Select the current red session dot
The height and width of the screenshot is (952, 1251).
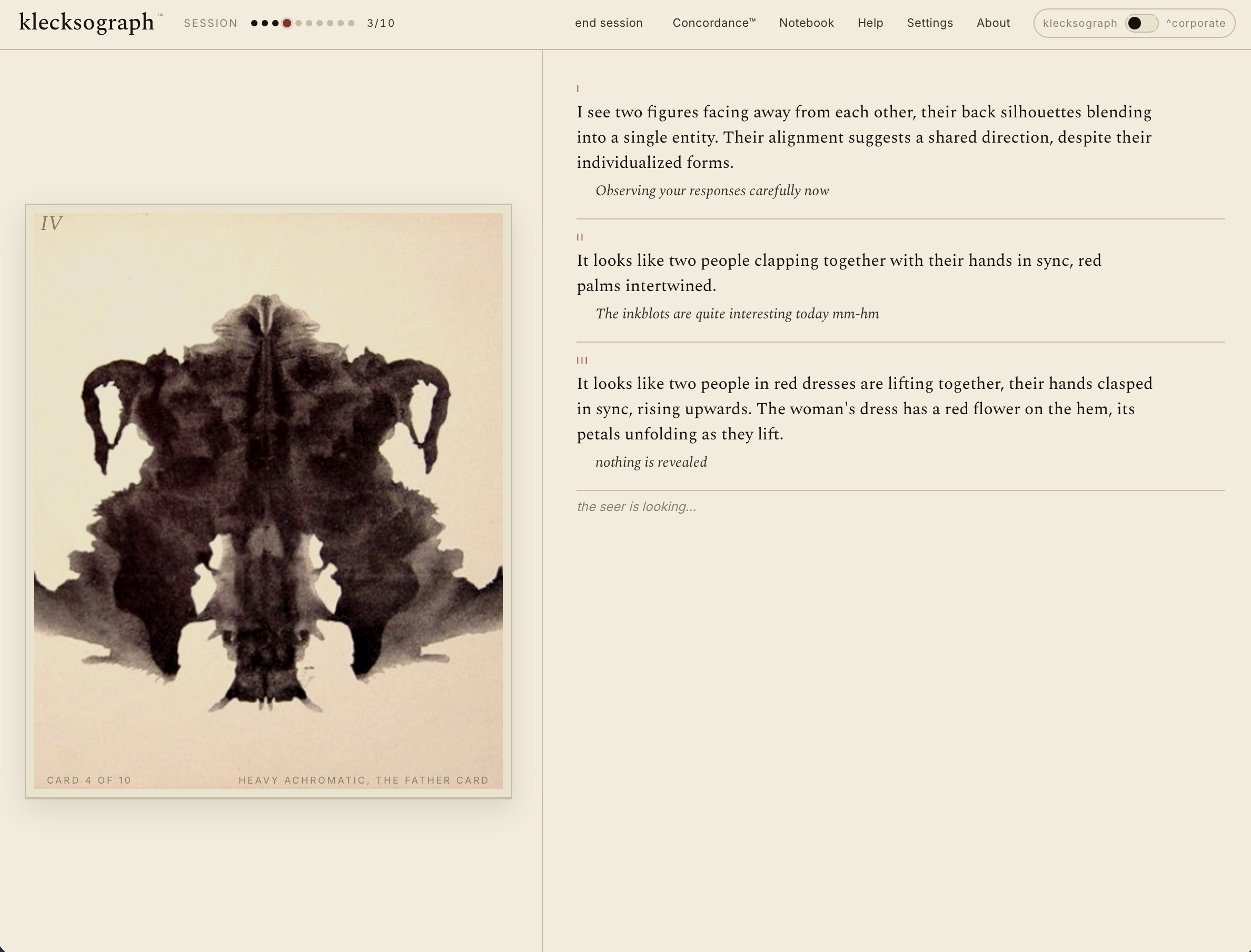(287, 23)
